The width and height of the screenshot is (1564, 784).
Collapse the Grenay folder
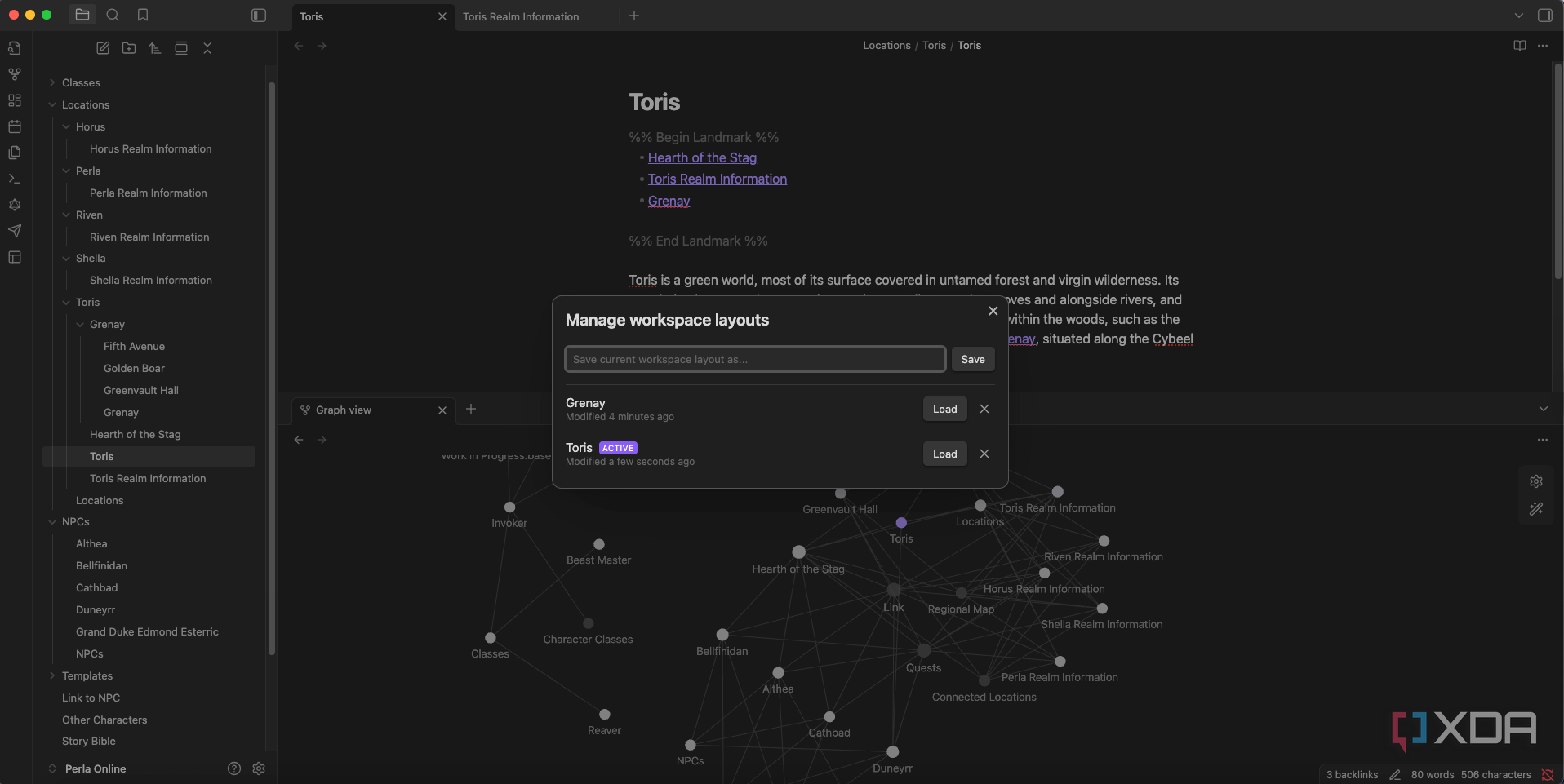click(x=80, y=324)
